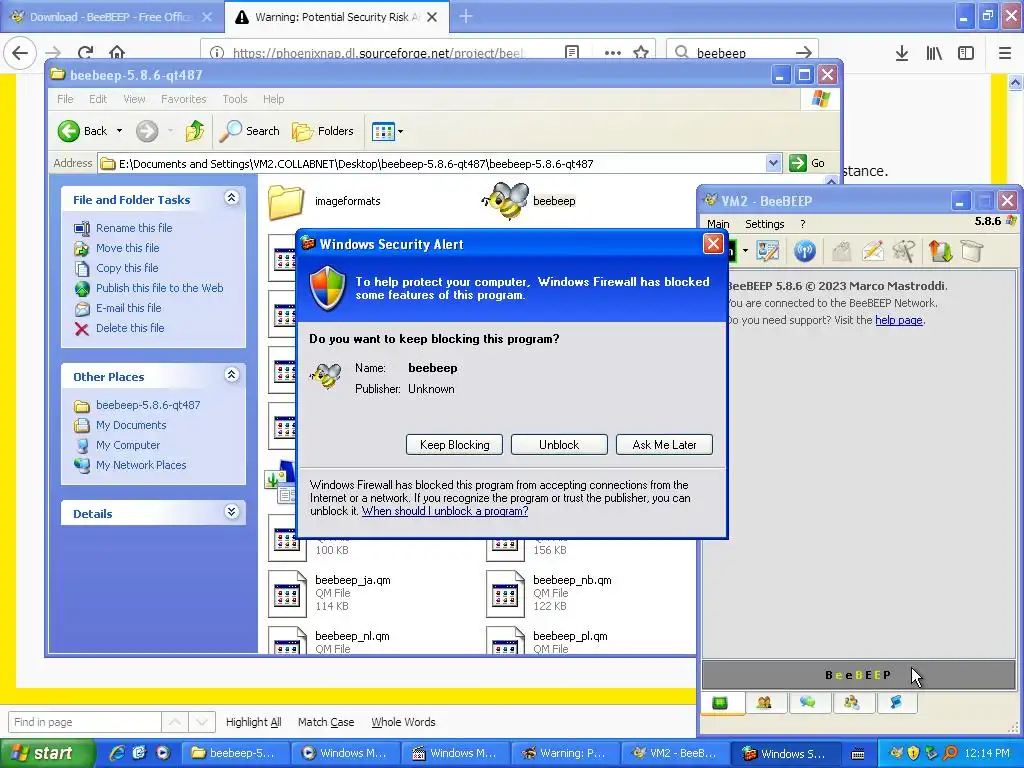Click Firefox reload page icon
Viewport: 1024px width, 768px height.
[x=85, y=53]
